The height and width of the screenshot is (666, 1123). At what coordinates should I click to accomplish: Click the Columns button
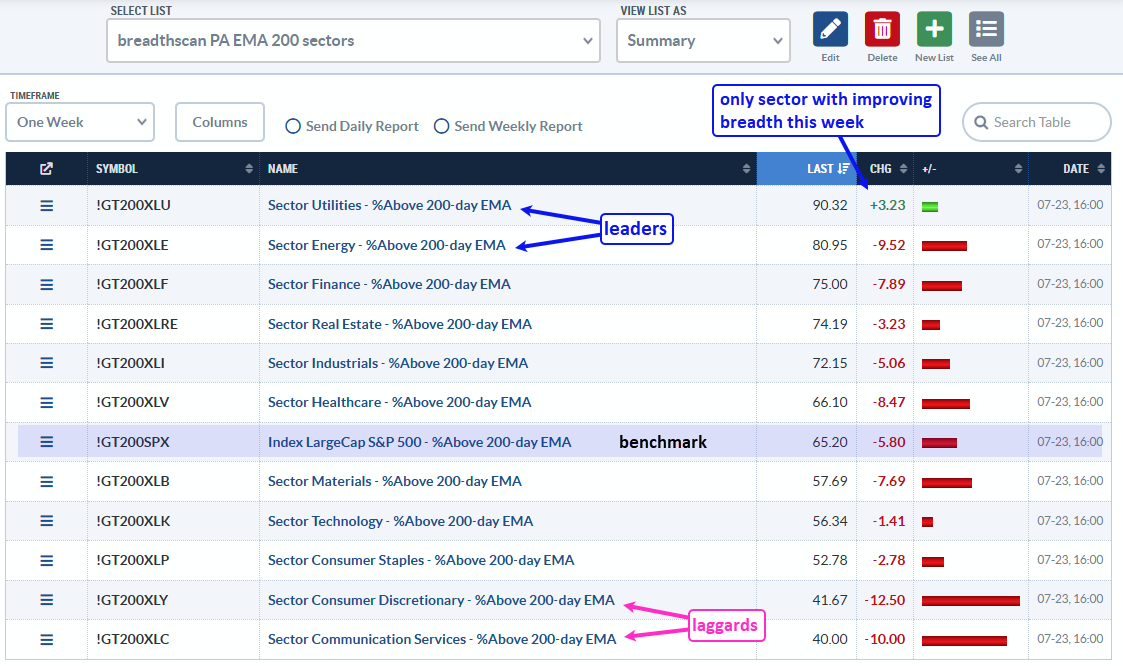pyautogui.click(x=220, y=122)
